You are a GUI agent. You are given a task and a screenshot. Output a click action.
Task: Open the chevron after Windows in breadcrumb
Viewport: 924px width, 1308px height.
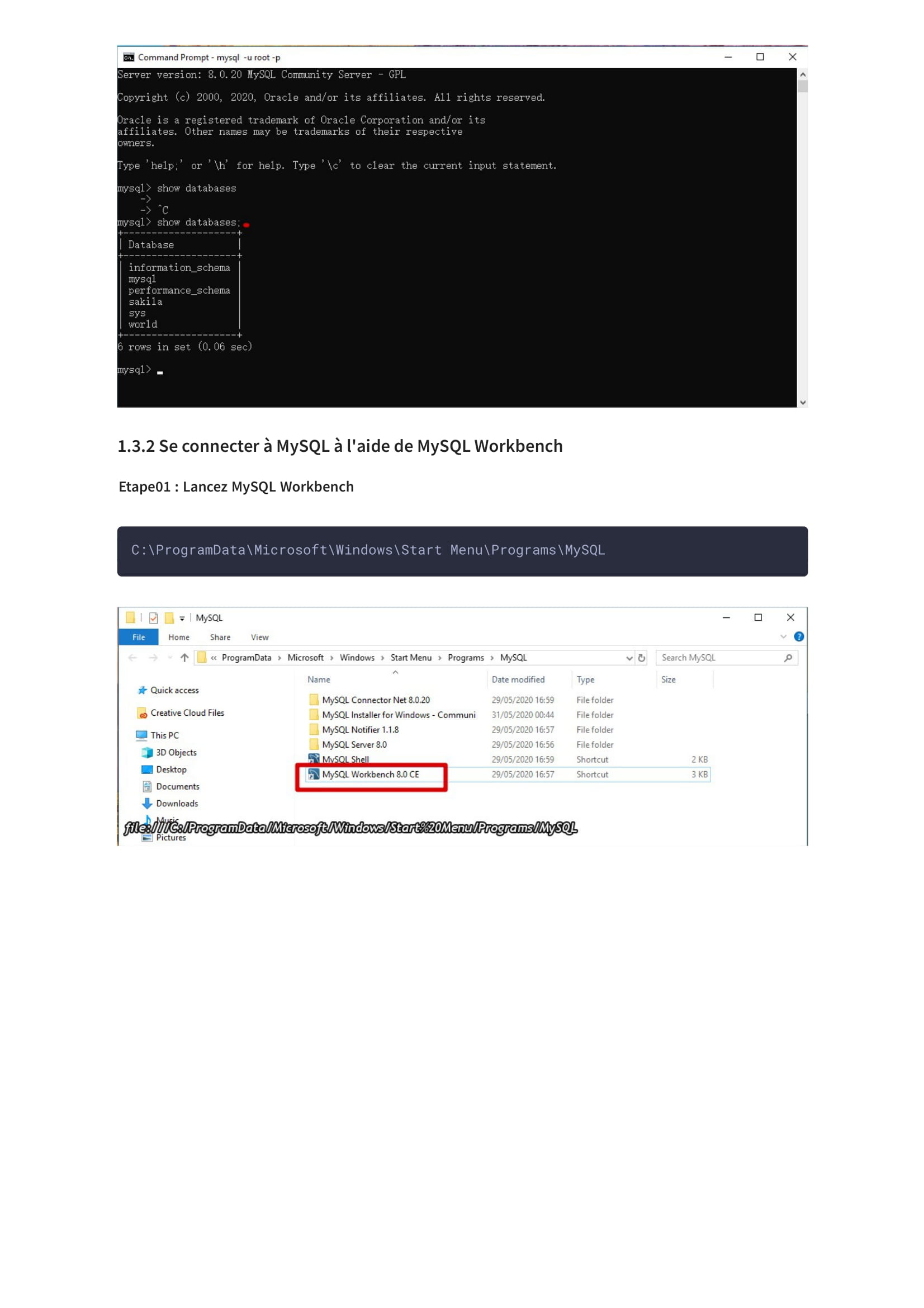382,658
